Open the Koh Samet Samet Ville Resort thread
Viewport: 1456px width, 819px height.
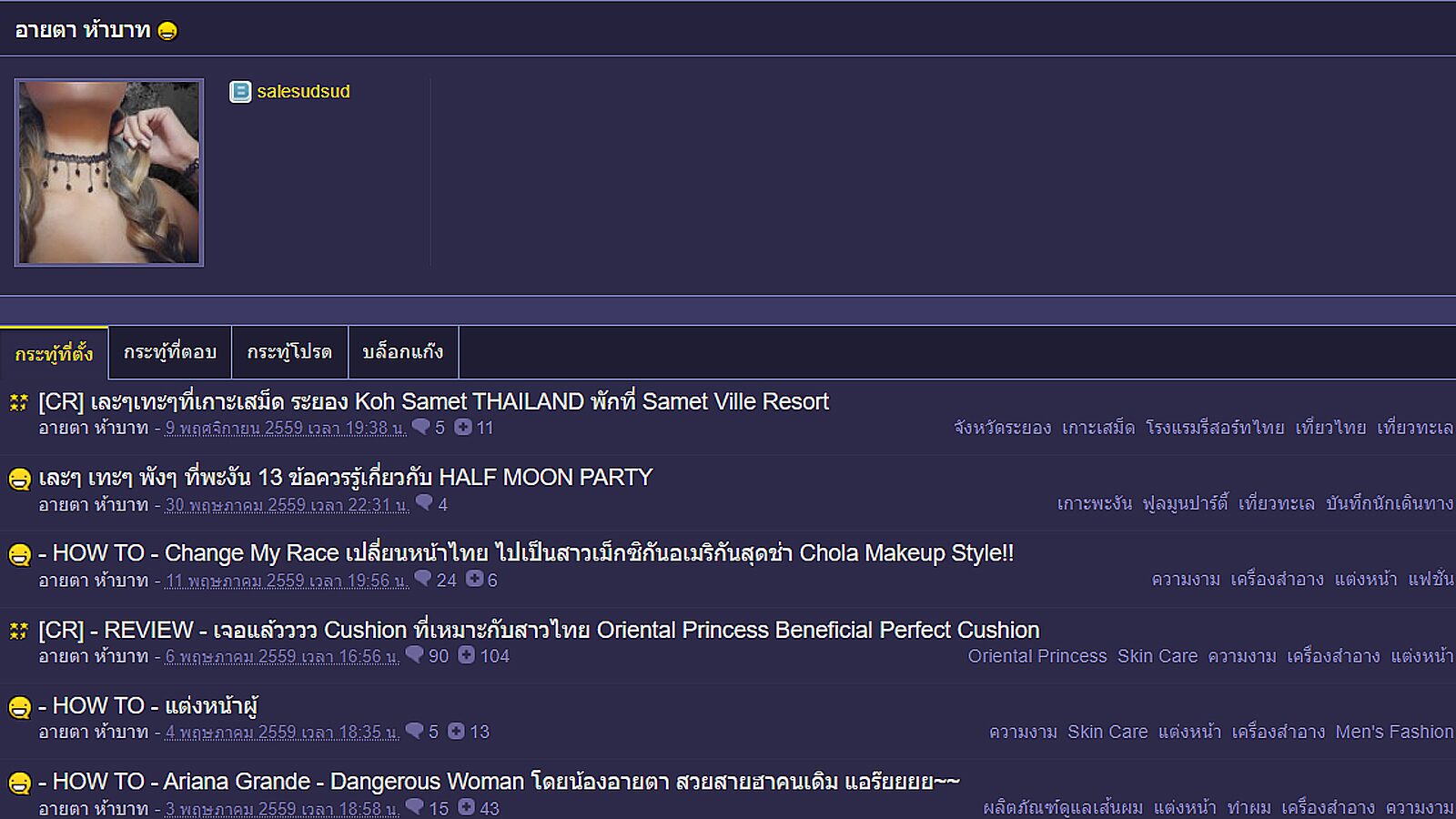click(x=433, y=402)
